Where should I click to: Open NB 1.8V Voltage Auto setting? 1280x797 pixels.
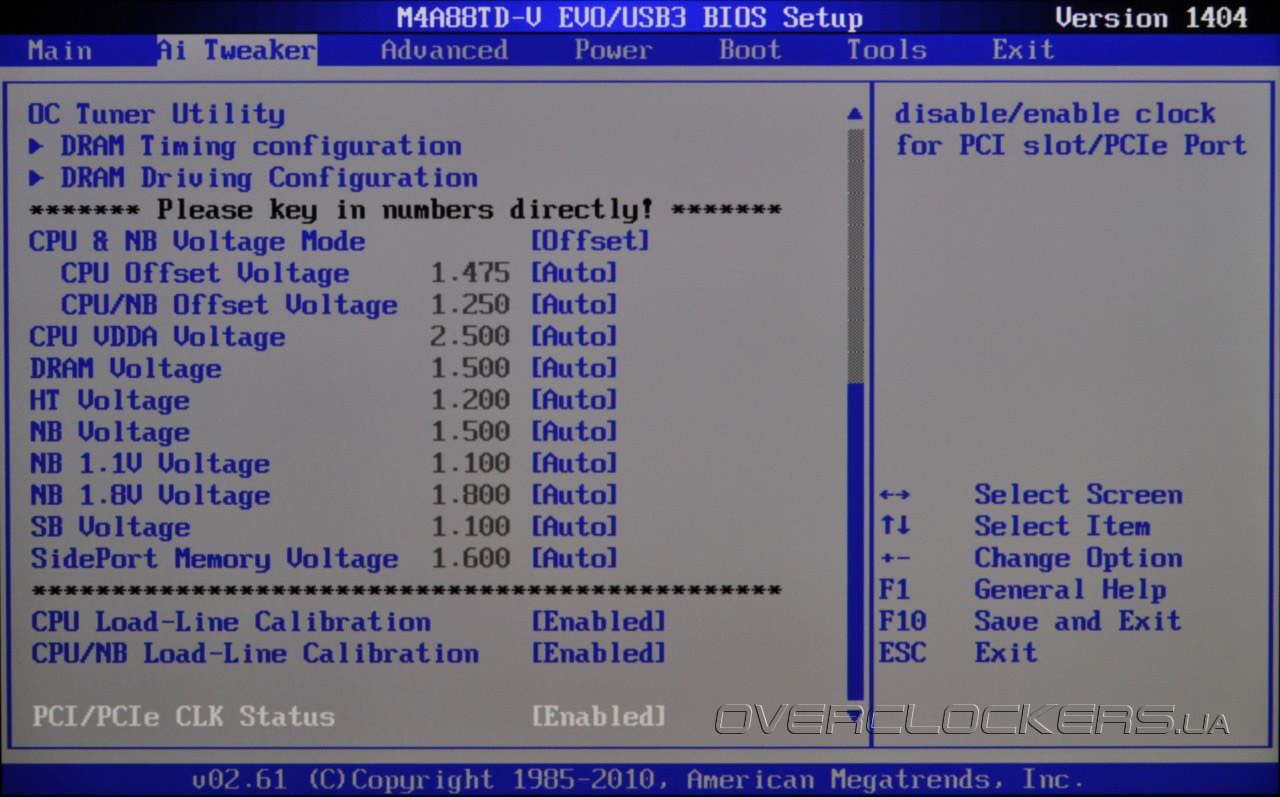click(574, 496)
